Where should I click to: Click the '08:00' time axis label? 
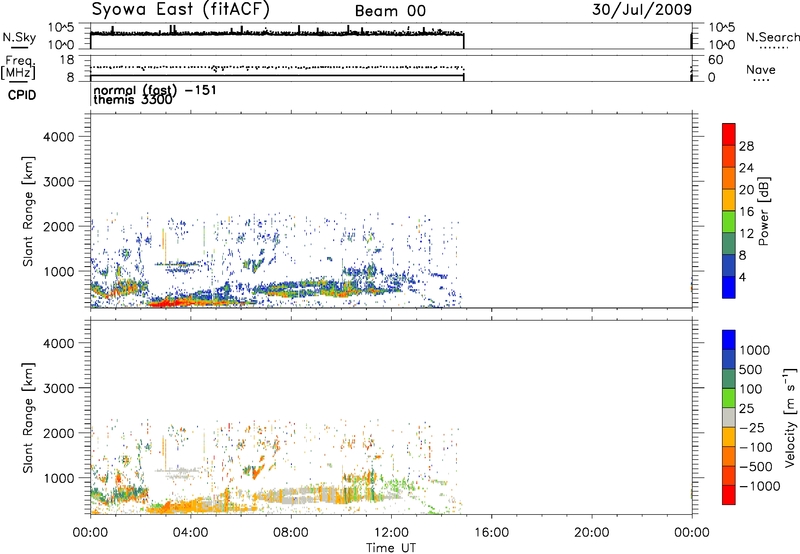291,533
